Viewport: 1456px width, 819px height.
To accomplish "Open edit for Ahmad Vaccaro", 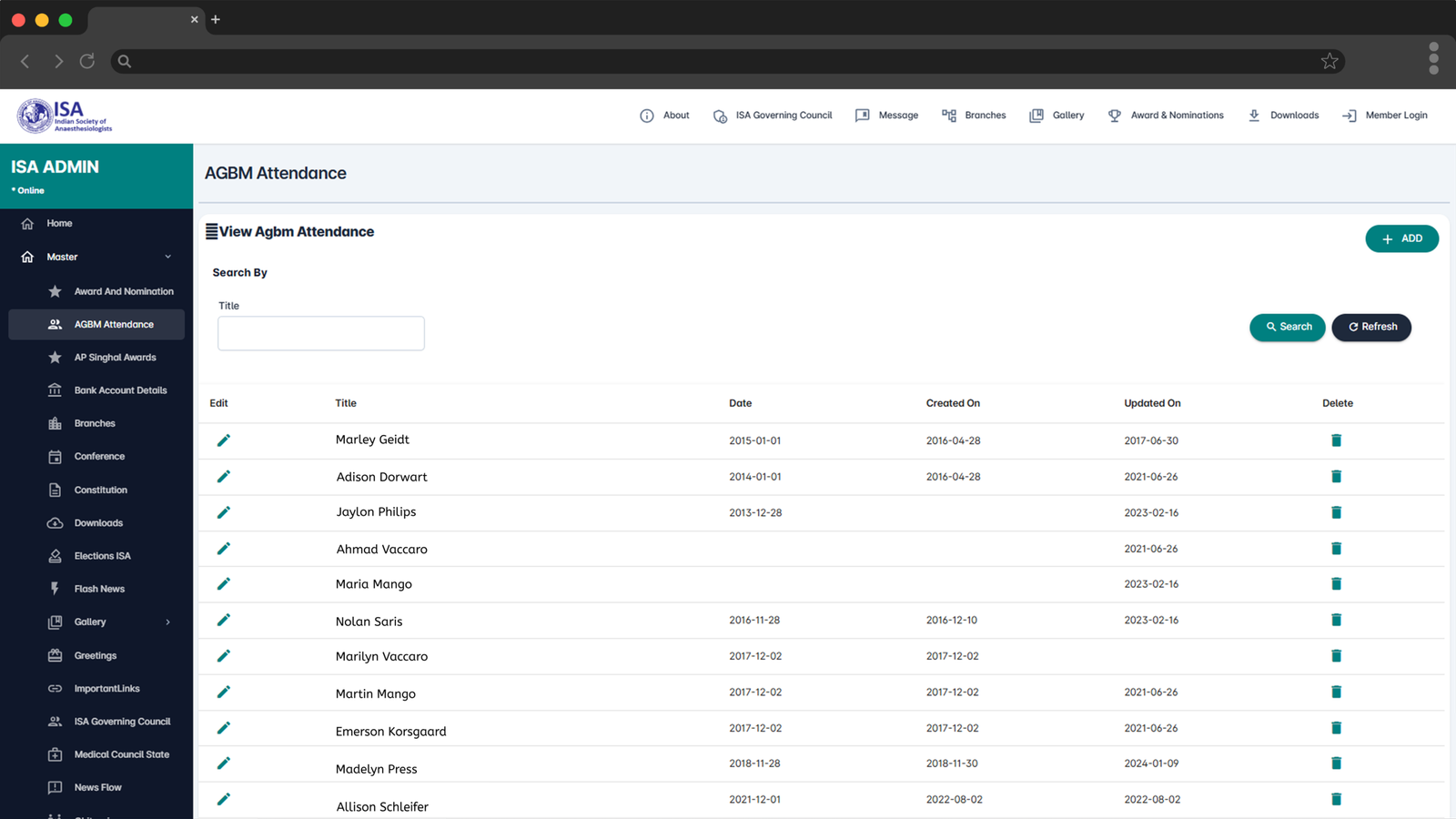I will 224,548.
